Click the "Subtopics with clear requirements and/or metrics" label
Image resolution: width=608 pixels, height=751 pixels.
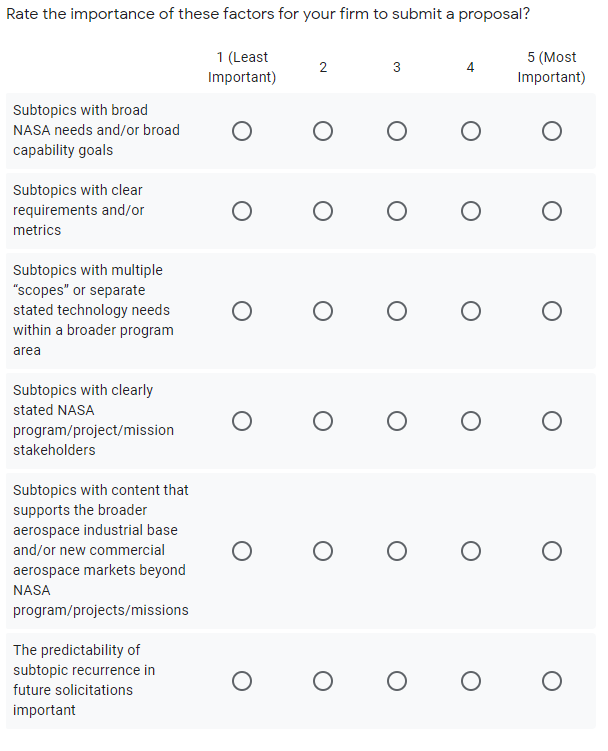coord(78,210)
